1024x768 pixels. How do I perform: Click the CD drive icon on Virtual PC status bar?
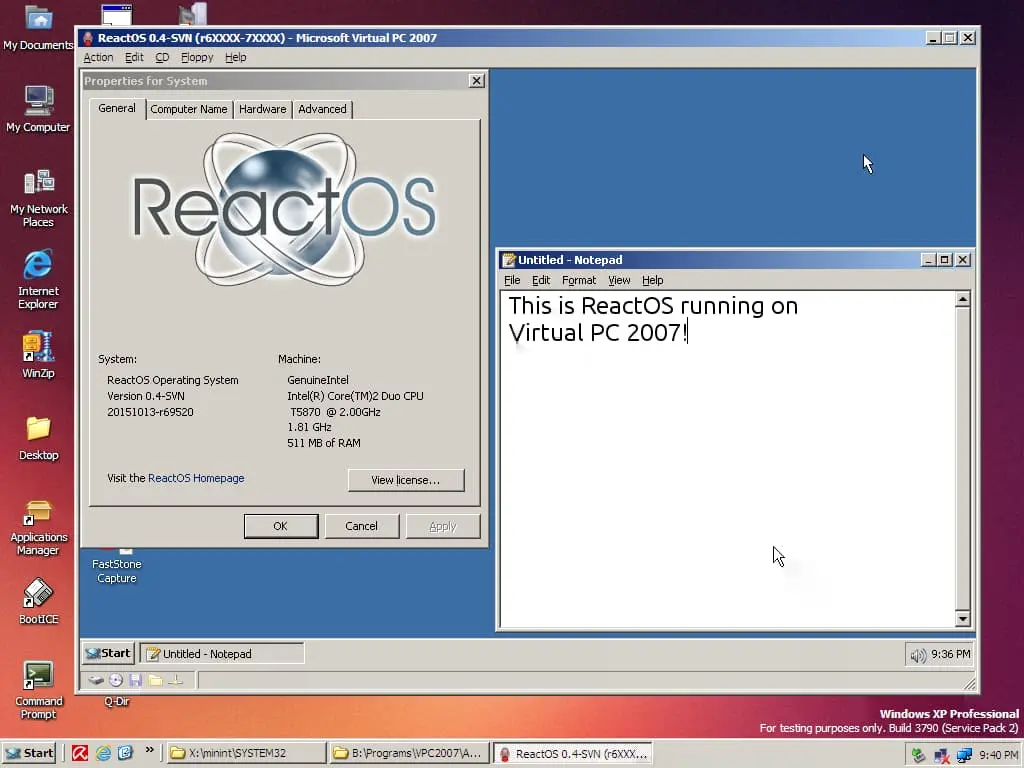(x=117, y=682)
